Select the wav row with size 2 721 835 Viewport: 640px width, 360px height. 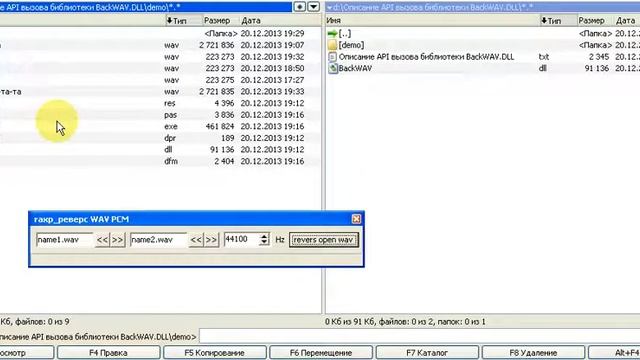pyautogui.click(x=160, y=91)
